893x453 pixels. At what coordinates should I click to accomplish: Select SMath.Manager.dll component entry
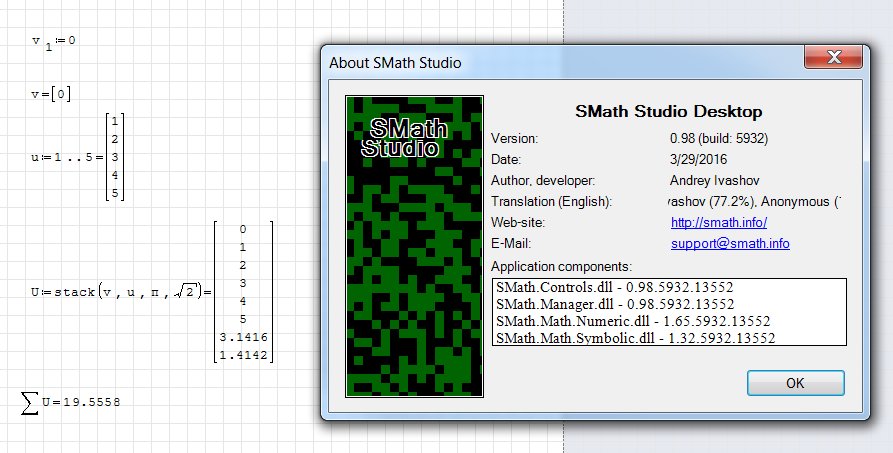(615, 304)
